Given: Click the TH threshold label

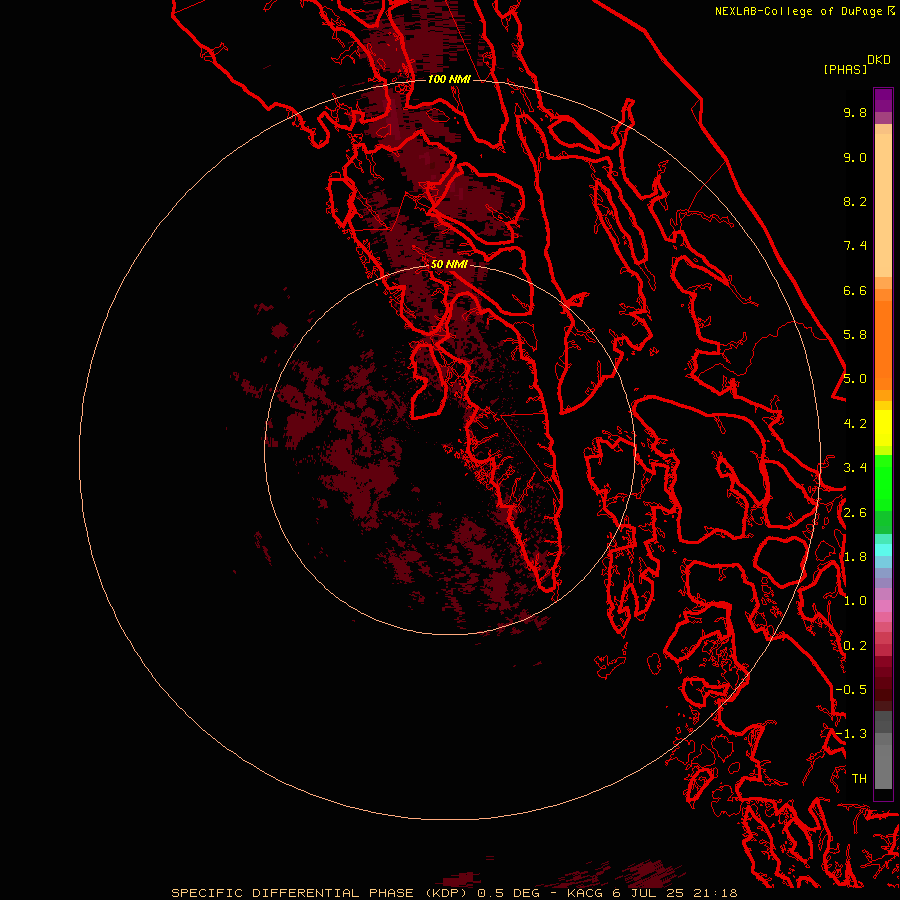Looking at the screenshot, I should click(859, 779).
